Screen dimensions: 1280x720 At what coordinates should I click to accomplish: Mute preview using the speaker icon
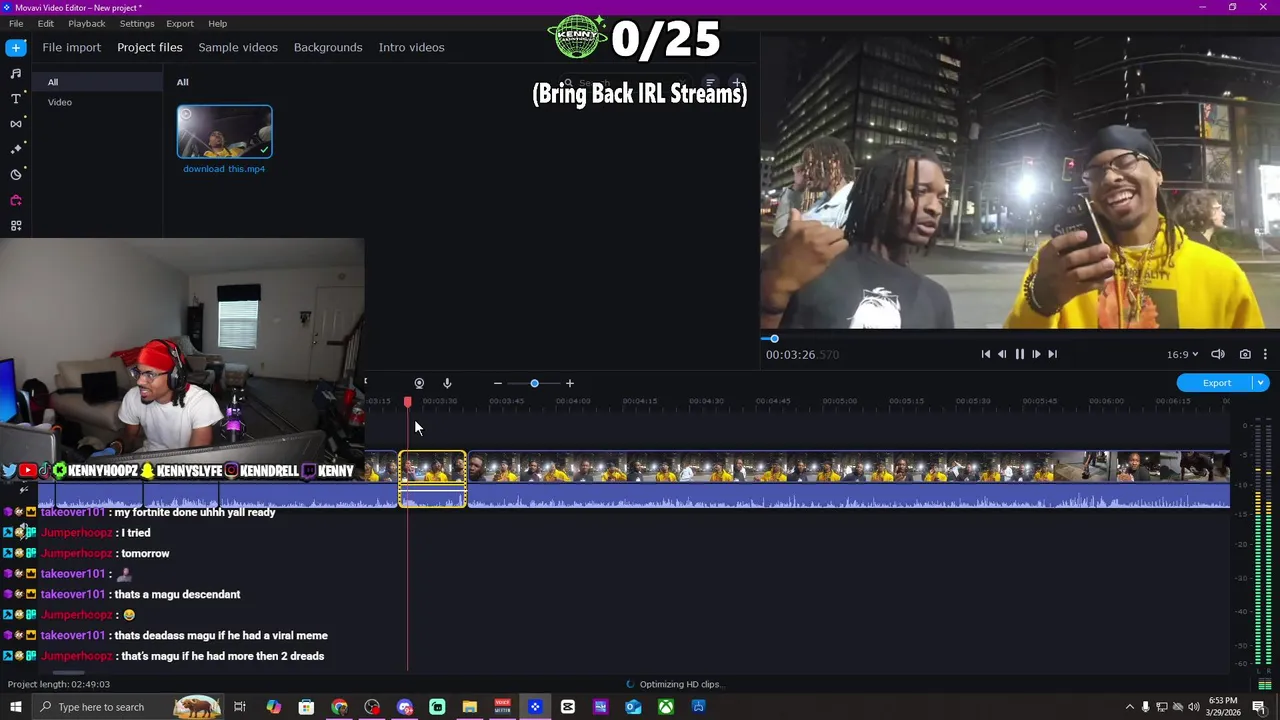[1218, 354]
